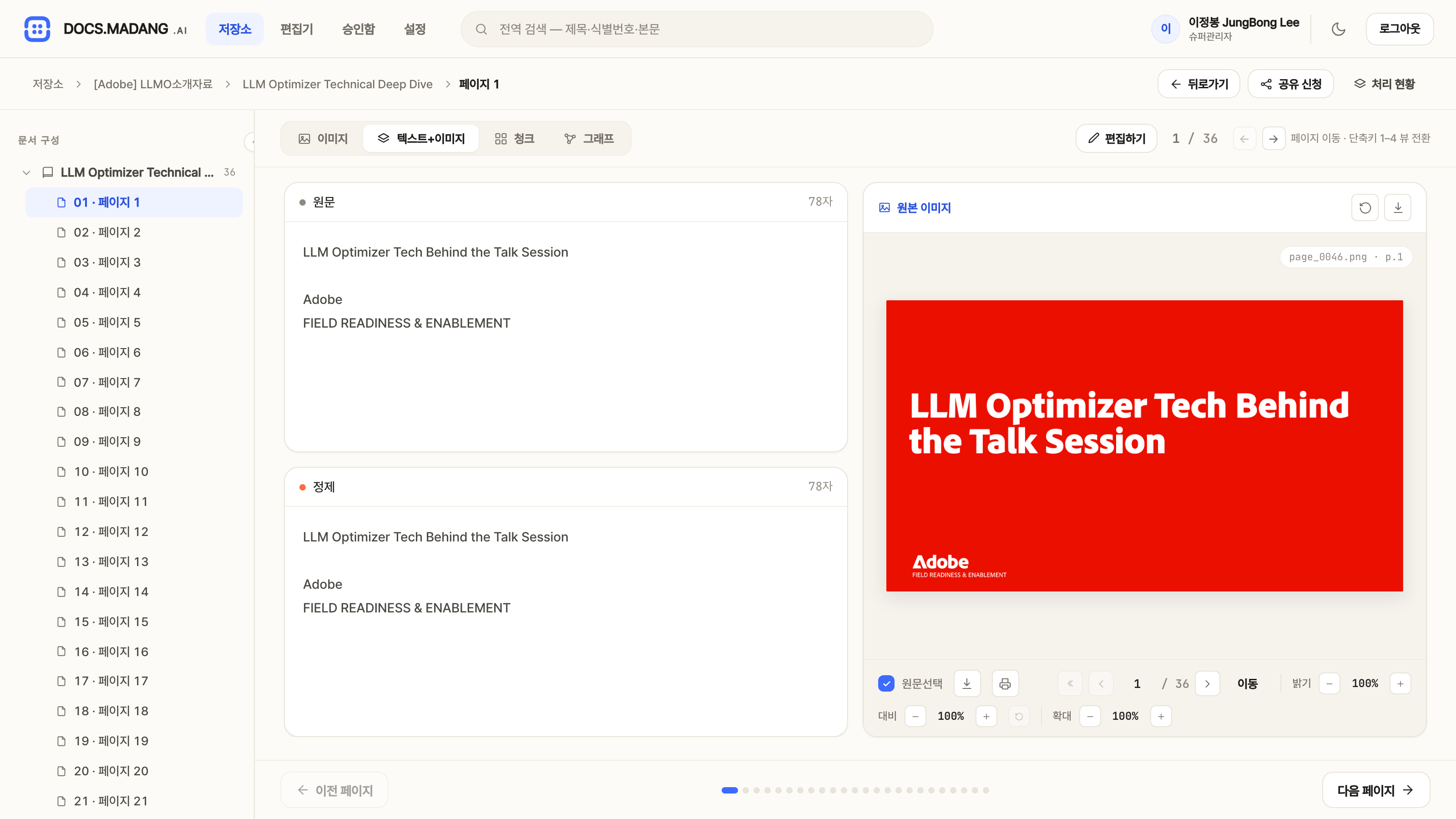
Task: Click the print icon in image controls
Action: tap(1005, 684)
